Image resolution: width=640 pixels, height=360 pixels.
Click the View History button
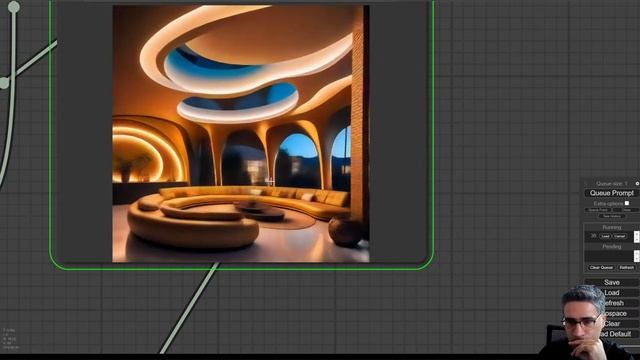(x=611, y=216)
